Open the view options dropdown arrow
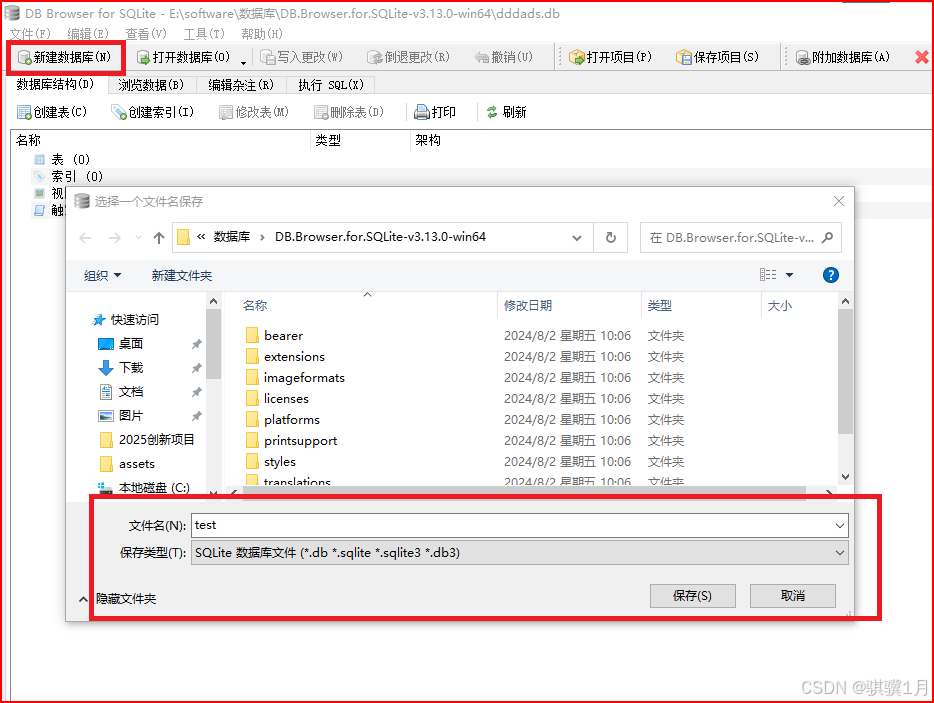The width and height of the screenshot is (934, 703). click(789, 275)
